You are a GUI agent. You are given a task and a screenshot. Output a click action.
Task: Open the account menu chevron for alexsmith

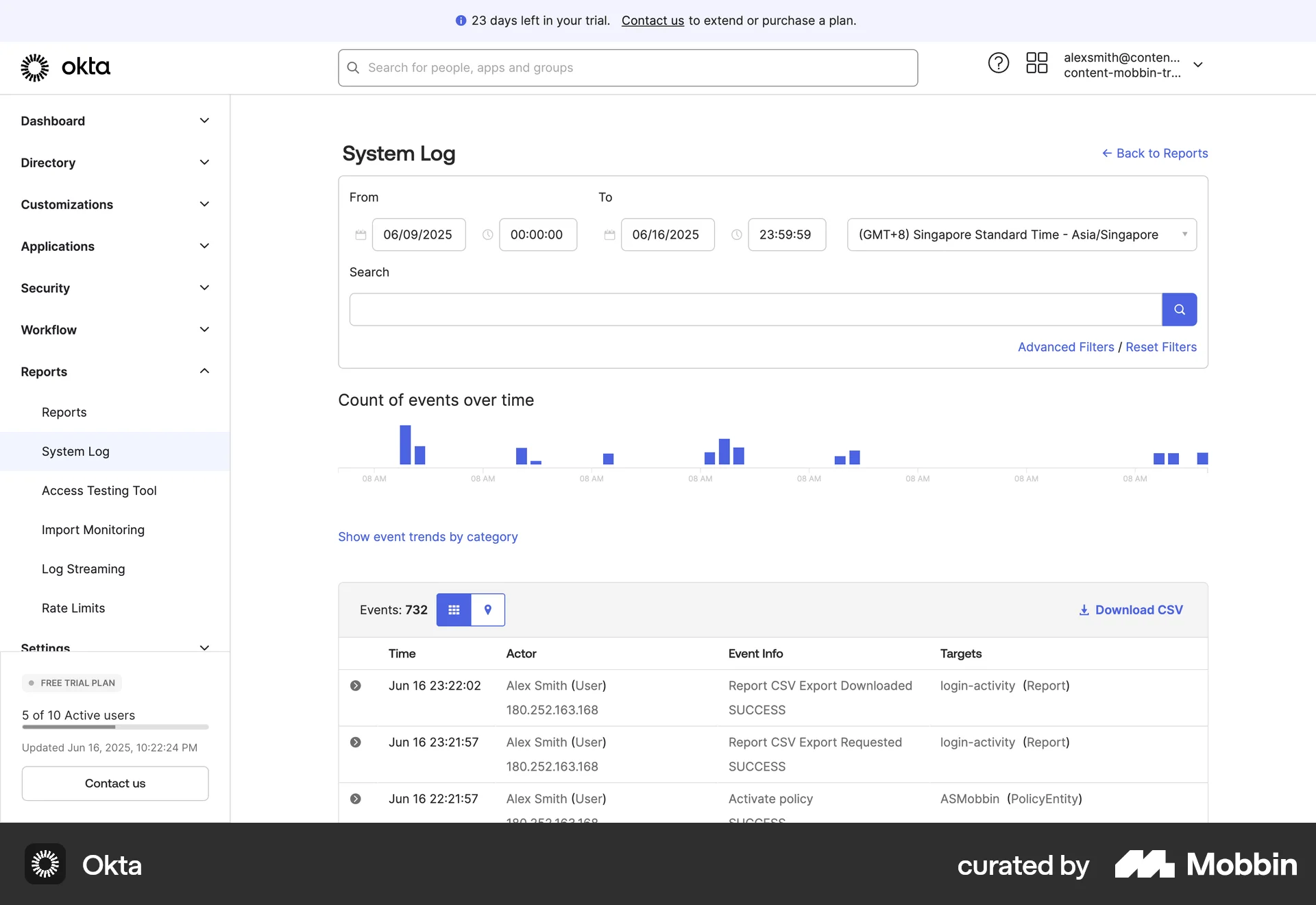[x=1198, y=64]
